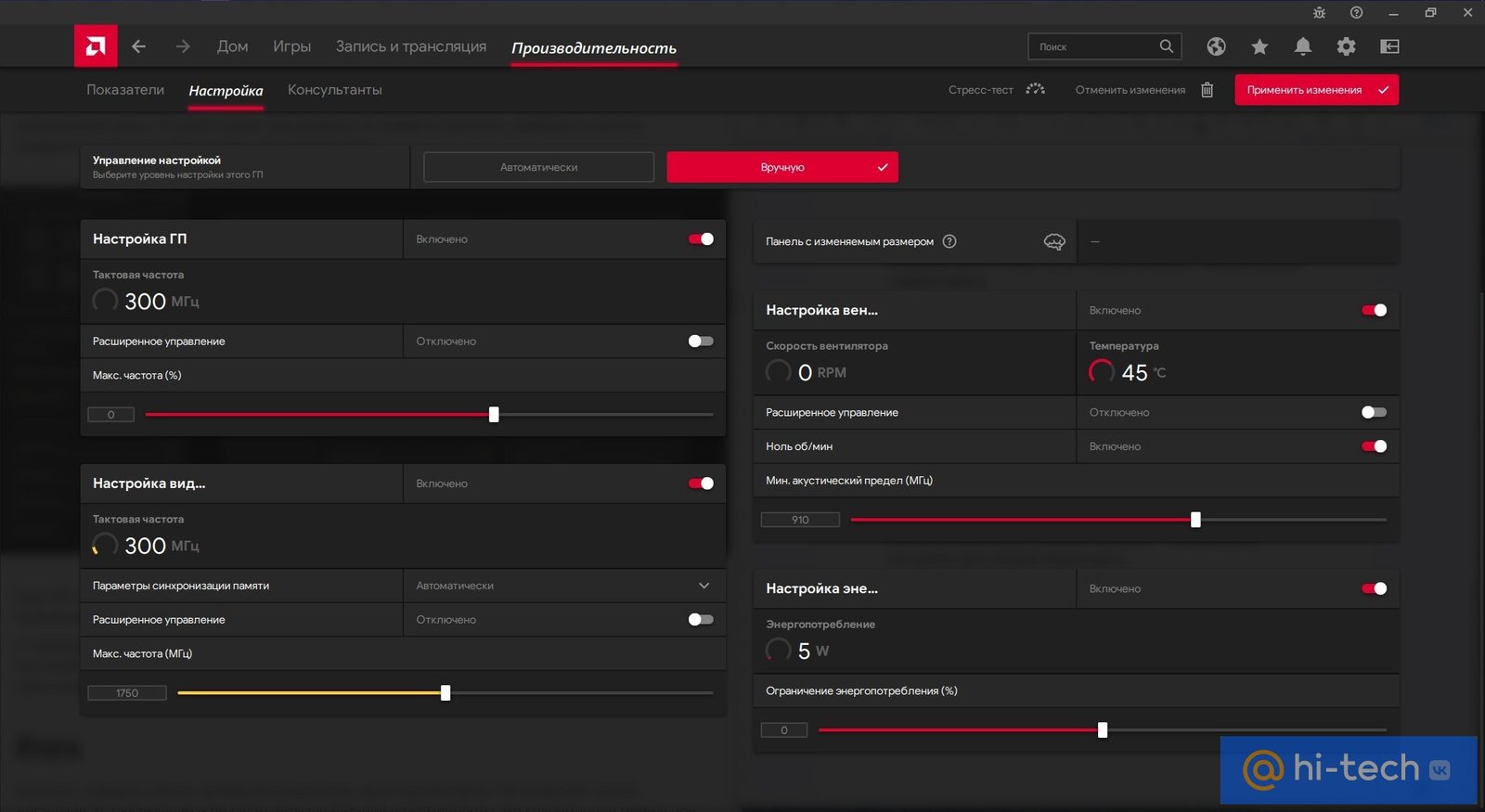1485x812 pixels.
Task: Go back with the left arrow
Action: point(138,46)
